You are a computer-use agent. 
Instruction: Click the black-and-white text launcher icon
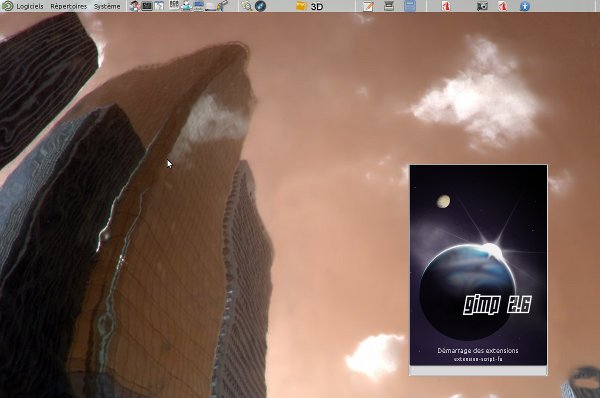coord(174,5)
